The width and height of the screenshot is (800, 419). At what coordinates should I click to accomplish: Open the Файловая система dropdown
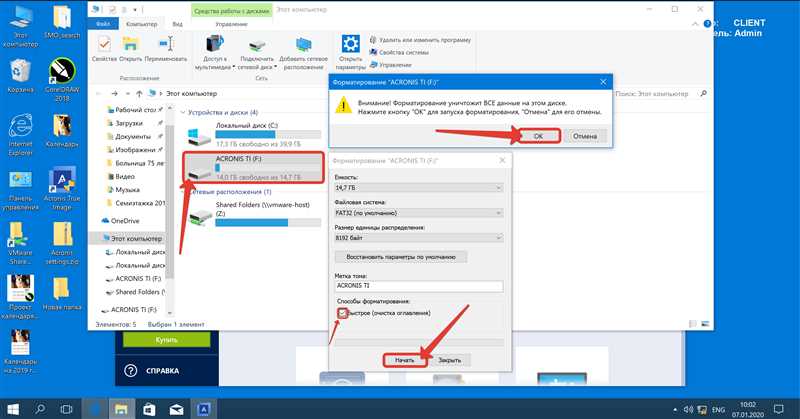pyautogui.click(x=418, y=213)
